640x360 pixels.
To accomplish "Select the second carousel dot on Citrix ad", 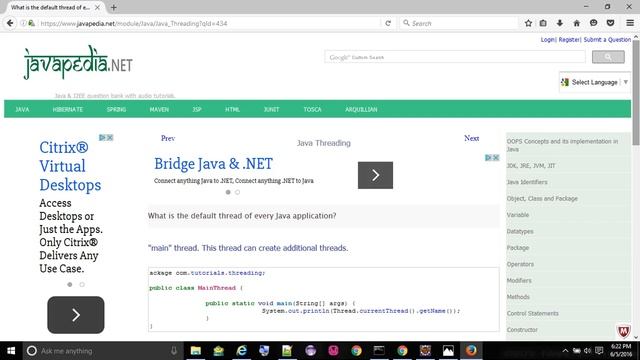I will (82, 284).
